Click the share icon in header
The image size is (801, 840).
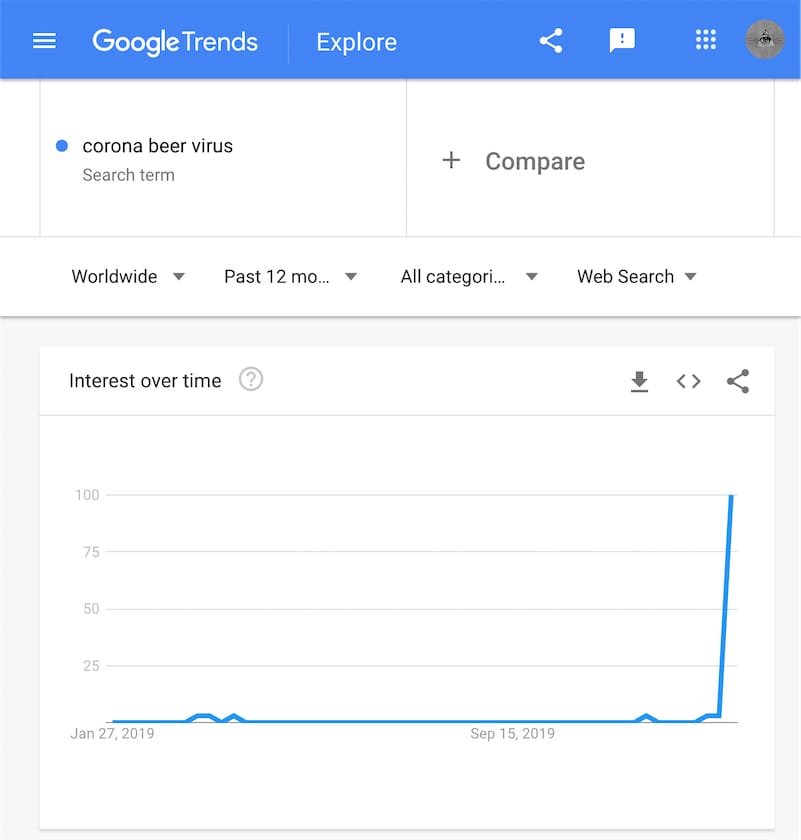[551, 41]
